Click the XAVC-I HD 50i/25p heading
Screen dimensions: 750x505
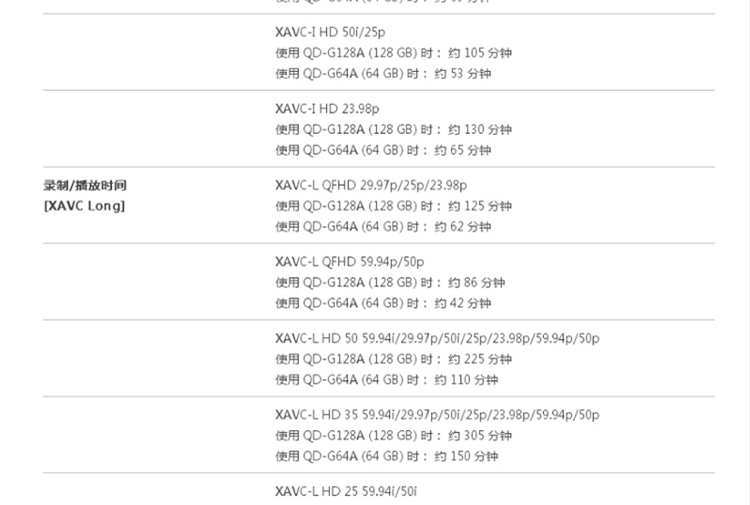coord(330,32)
